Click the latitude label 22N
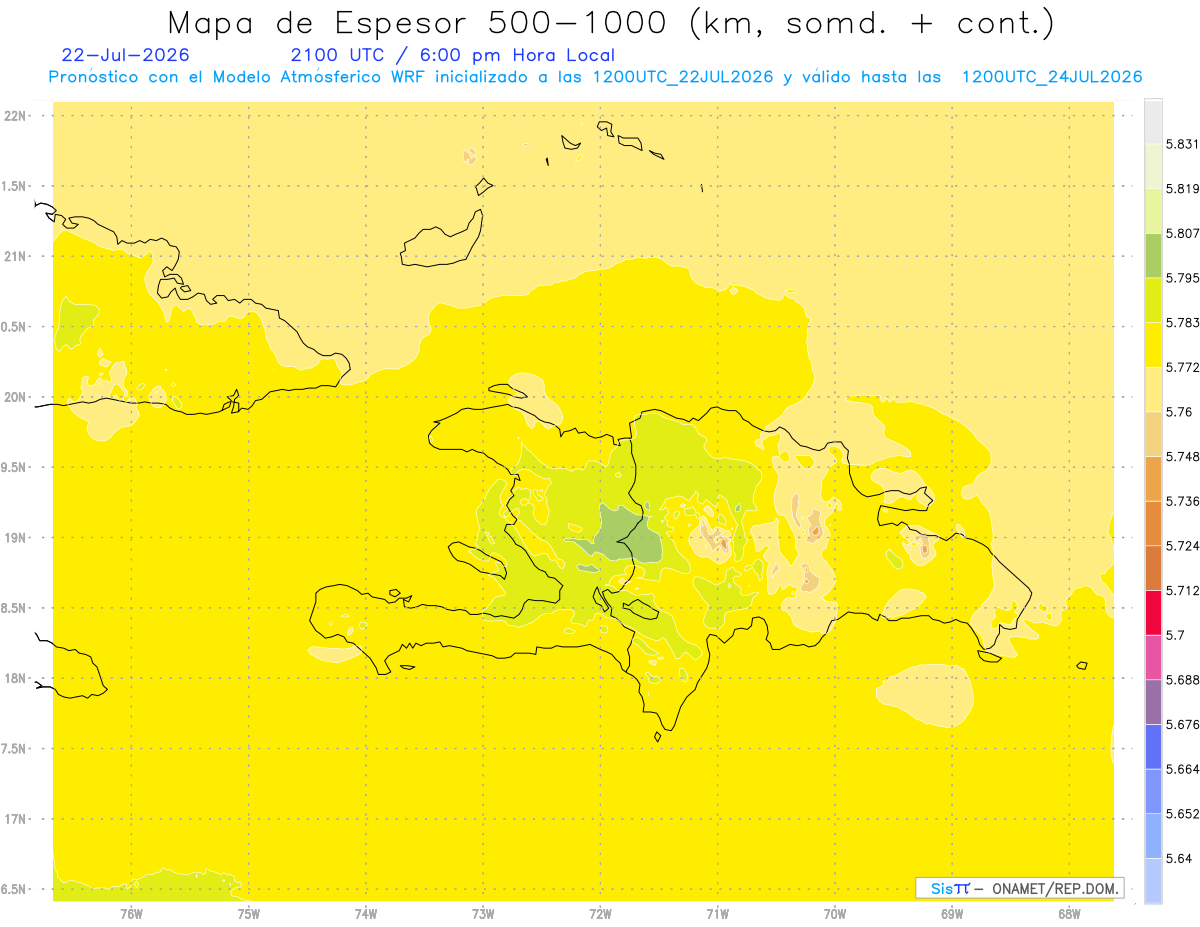Viewport: 1200px width, 927px height. [x=15, y=116]
